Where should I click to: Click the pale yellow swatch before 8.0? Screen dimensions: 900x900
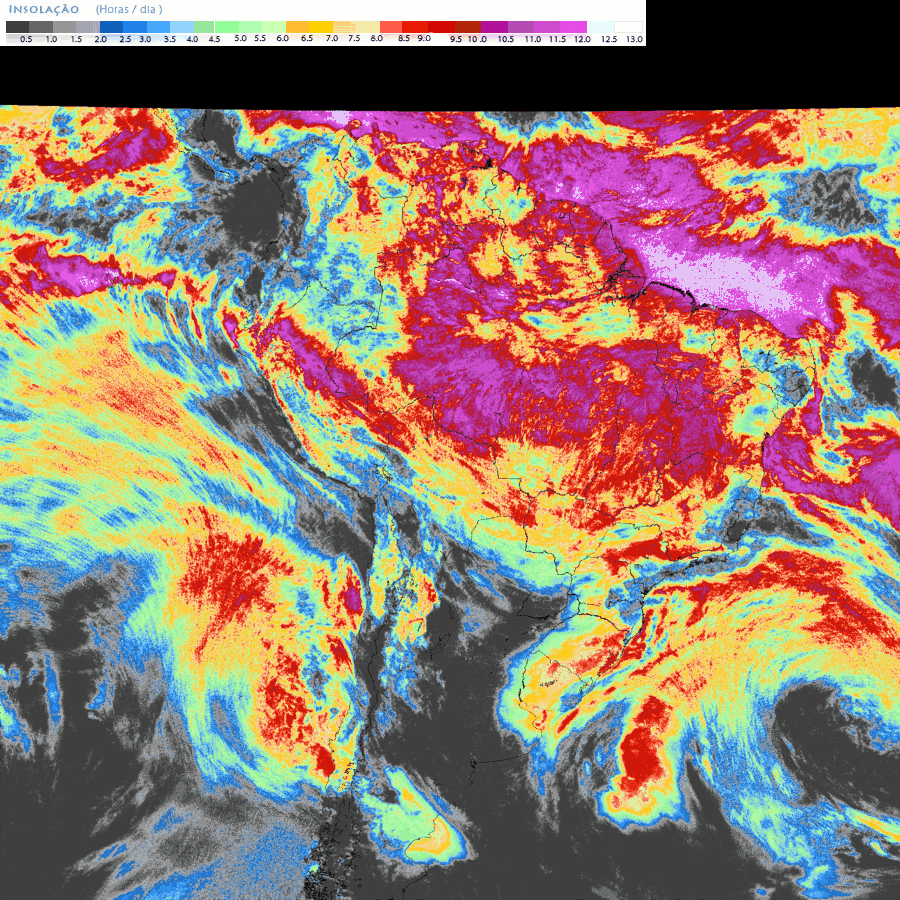(x=367, y=27)
